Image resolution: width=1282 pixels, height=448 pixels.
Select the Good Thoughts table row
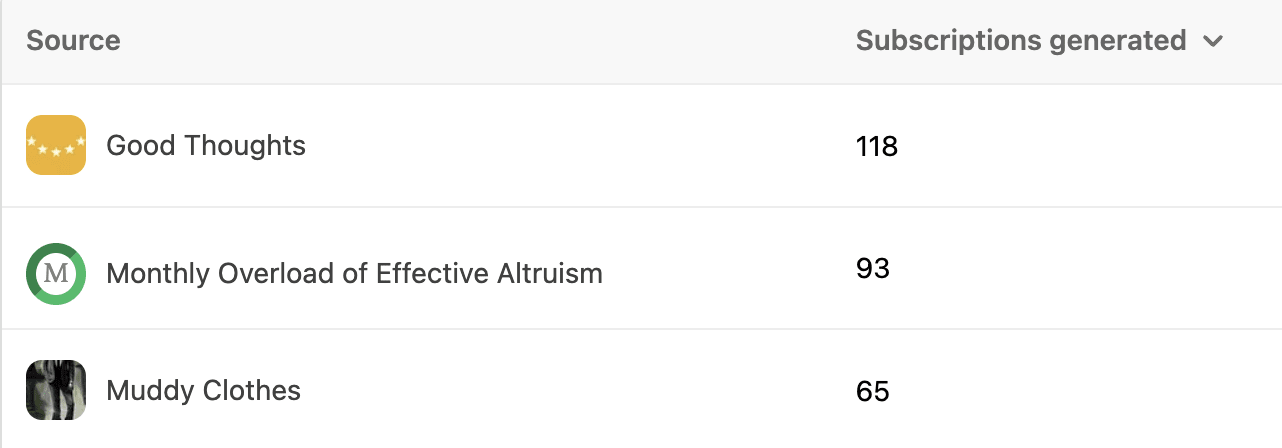click(x=600, y=146)
